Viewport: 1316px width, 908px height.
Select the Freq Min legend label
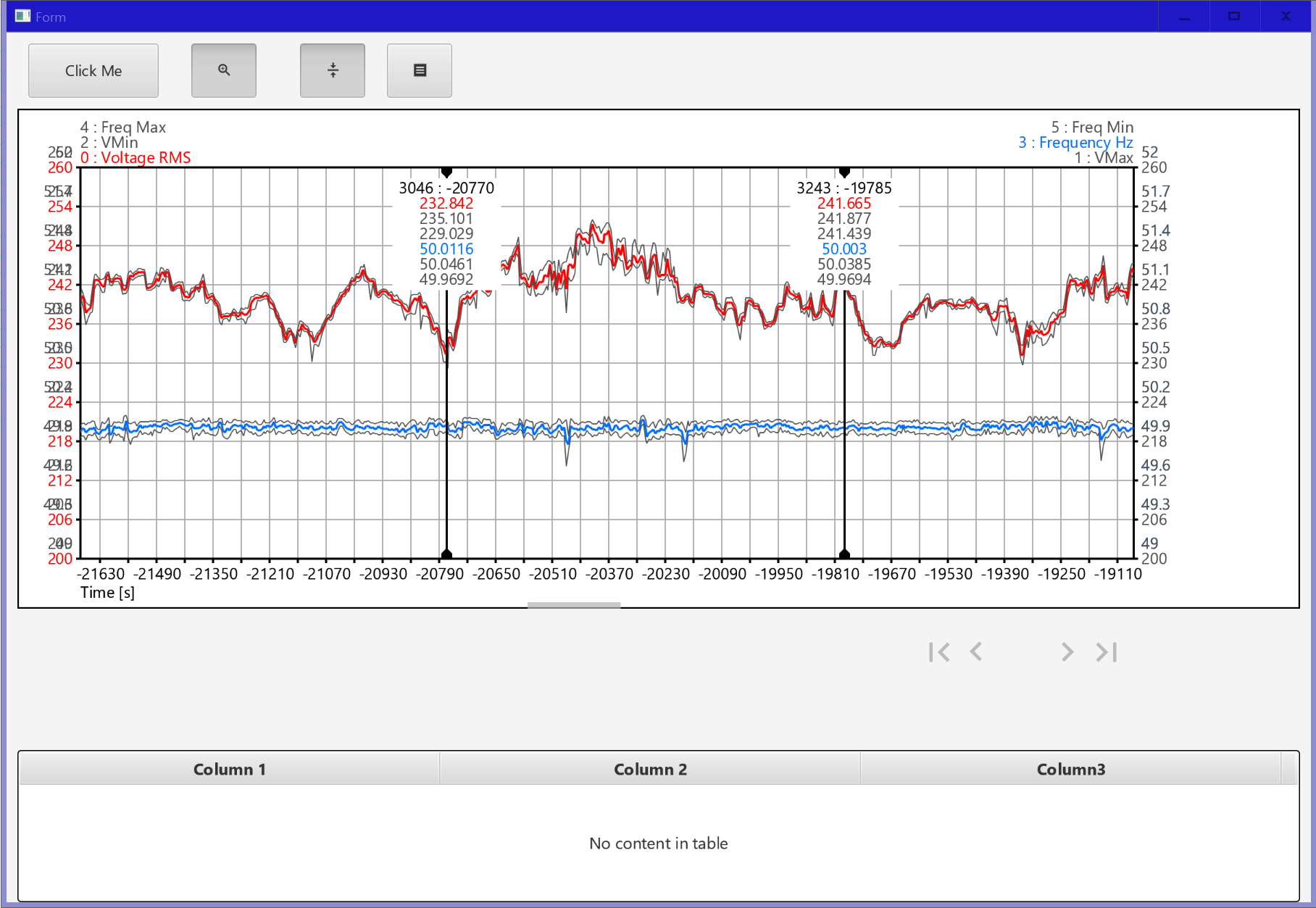click(x=1094, y=127)
